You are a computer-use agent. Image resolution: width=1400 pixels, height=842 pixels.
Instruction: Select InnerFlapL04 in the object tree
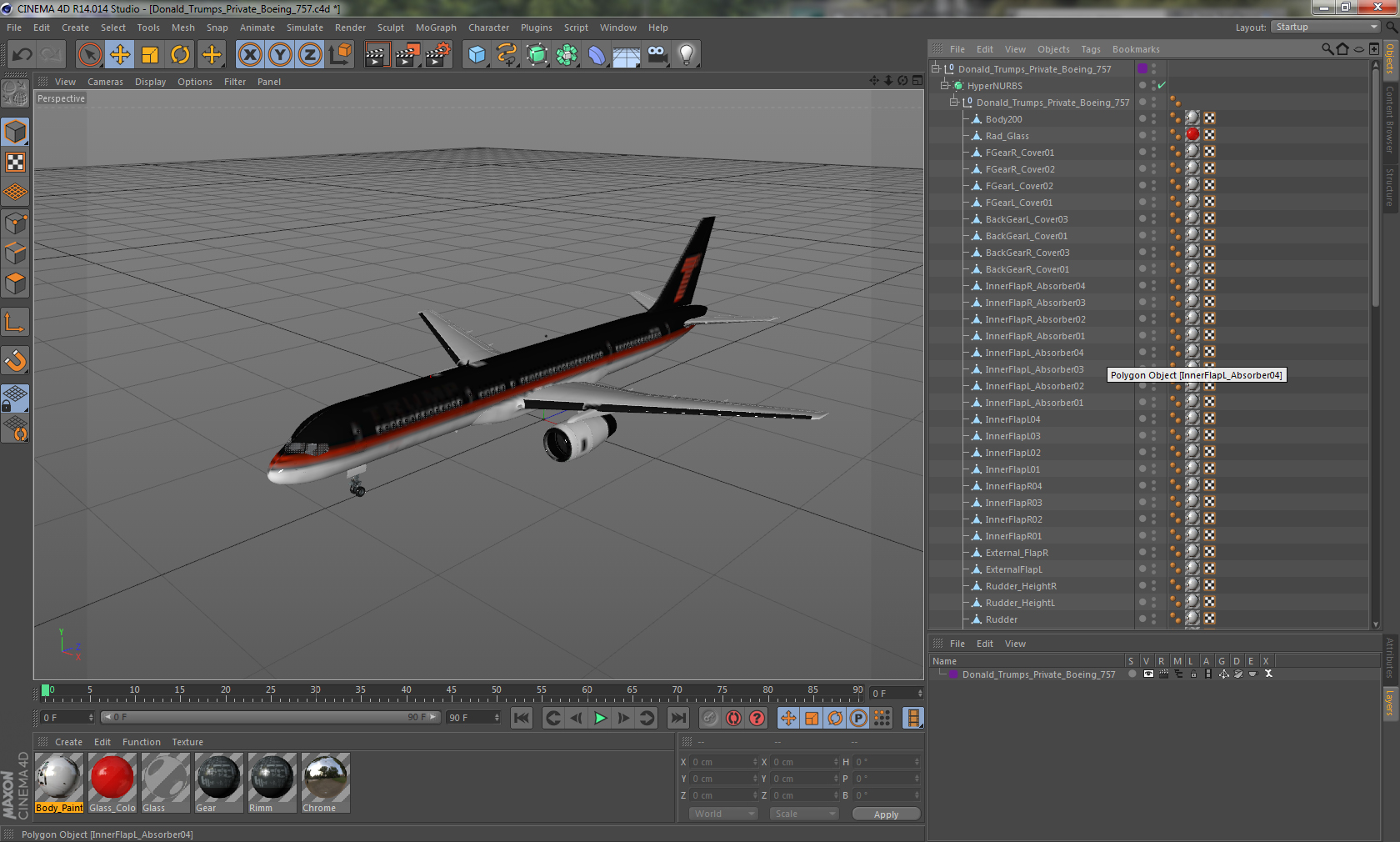coord(1012,418)
